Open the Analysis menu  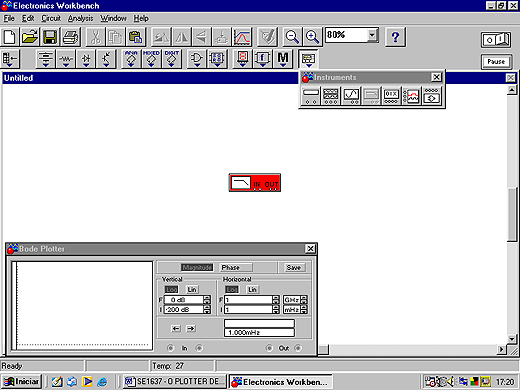81,18
